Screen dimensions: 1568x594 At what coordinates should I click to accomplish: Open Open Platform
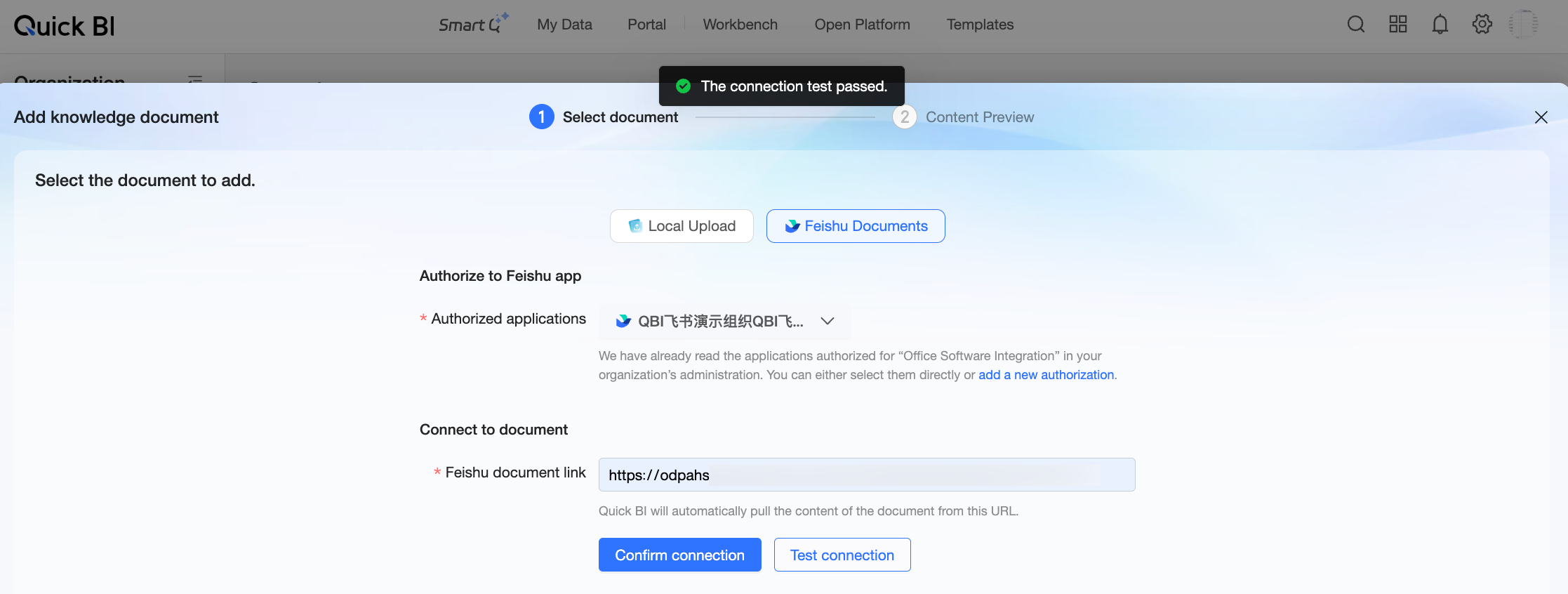[x=862, y=25]
